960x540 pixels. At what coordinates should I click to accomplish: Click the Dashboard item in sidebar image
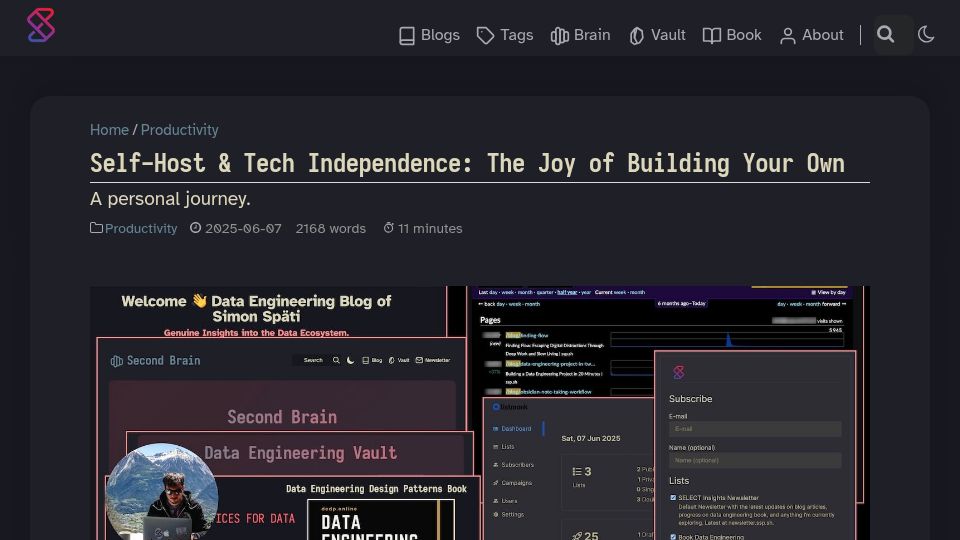tap(512, 429)
